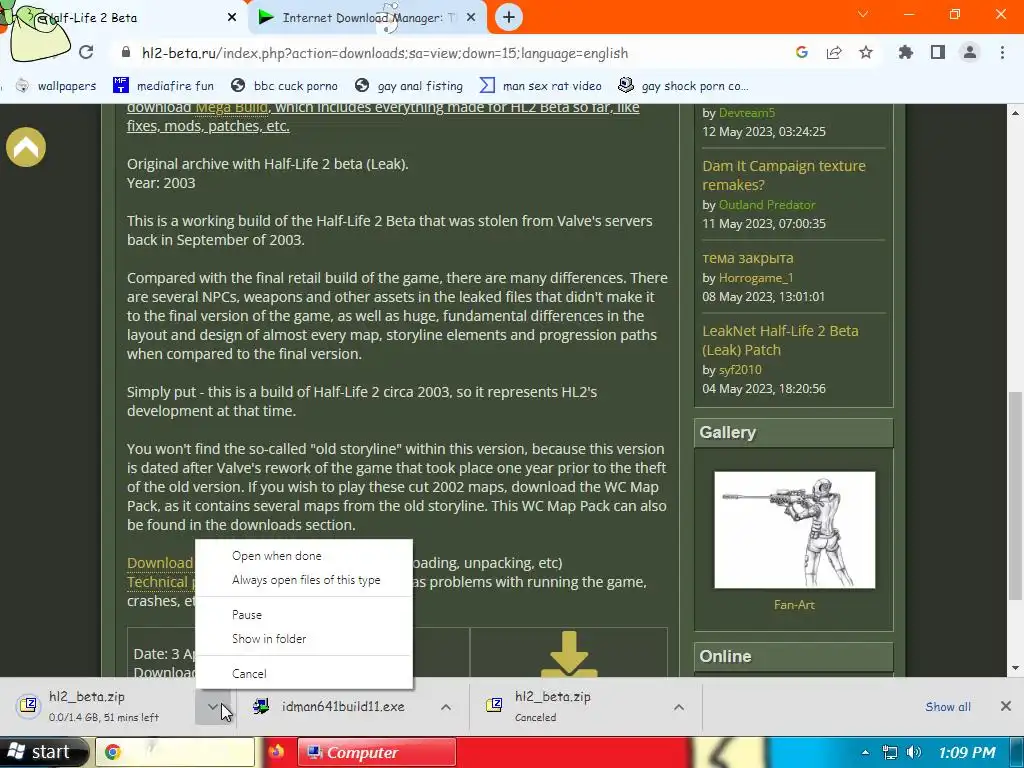Click the Chrome taskbar button
Screen dimensions: 1024x768
[175, 752]
